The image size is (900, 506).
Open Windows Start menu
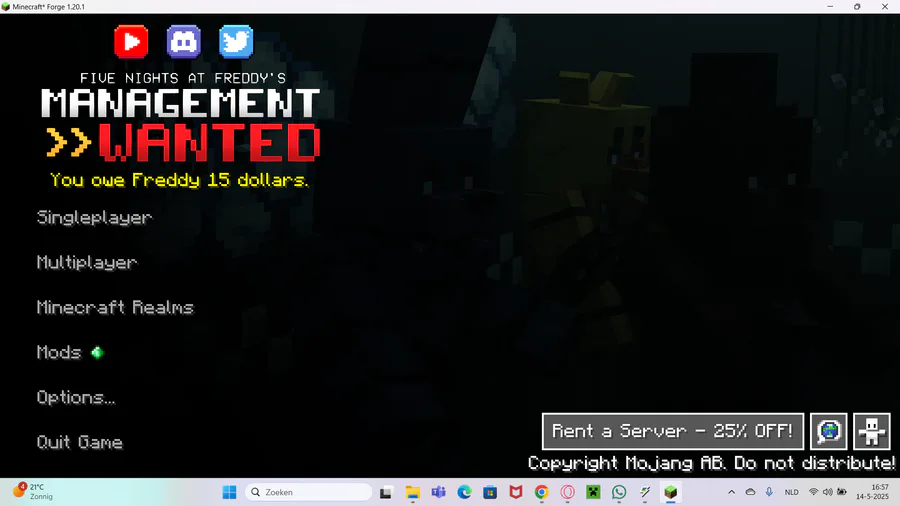coord(230,492)
